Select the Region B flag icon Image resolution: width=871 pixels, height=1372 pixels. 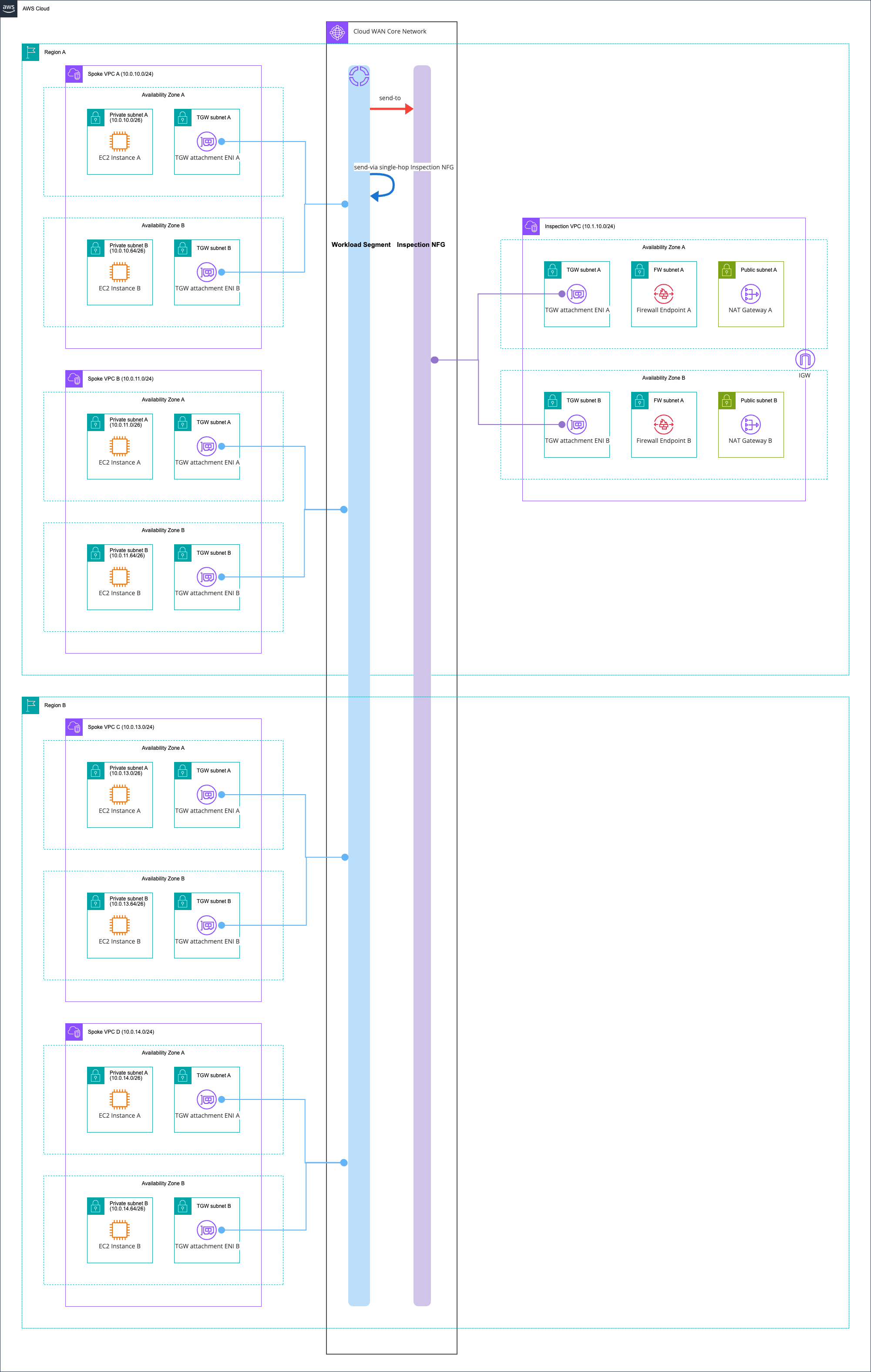[x=31, y=705]
